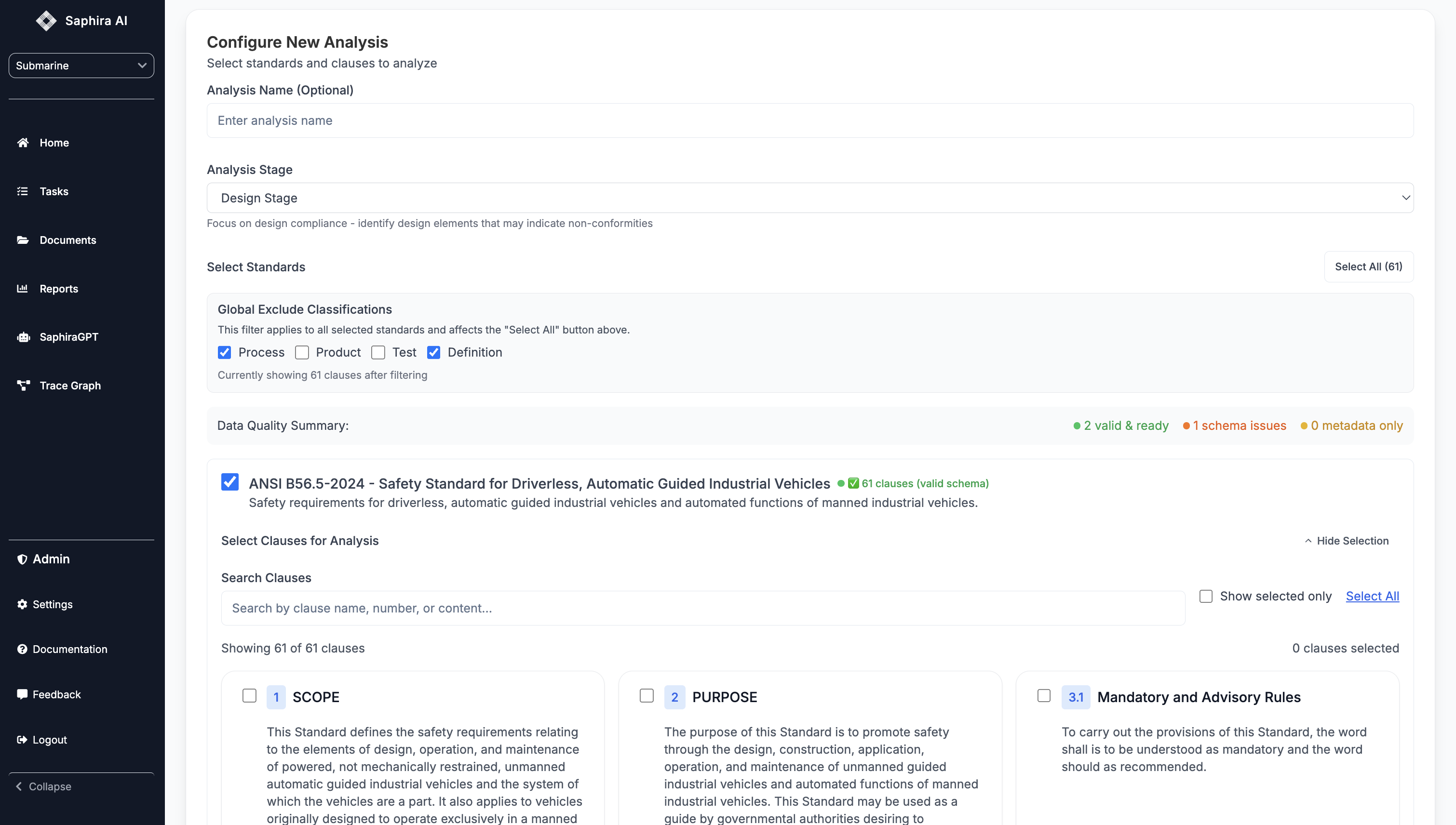Collapse clauses with Hide Selection
The image size is (1456, 825).
(1346, 541)
